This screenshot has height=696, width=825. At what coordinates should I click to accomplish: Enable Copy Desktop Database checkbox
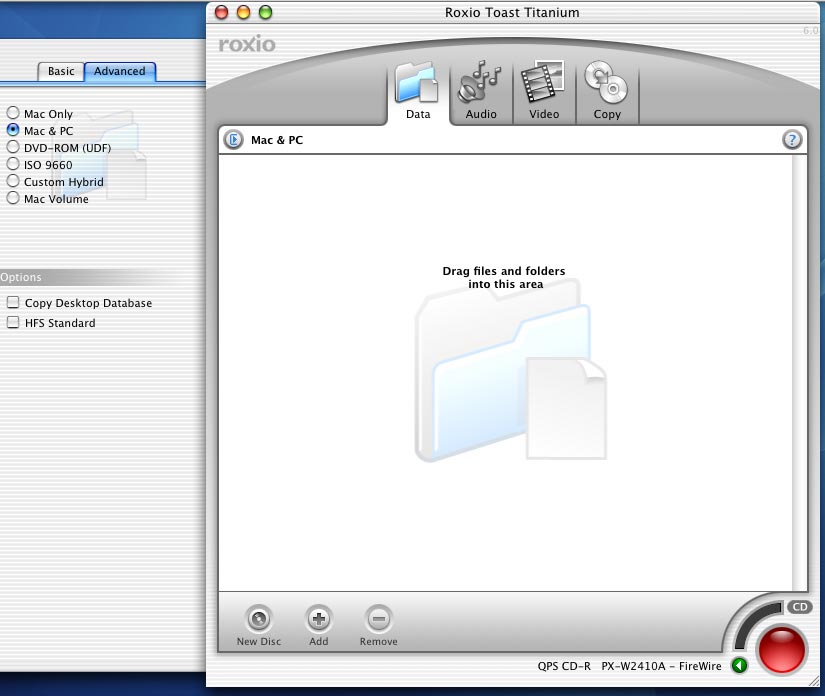13,302
